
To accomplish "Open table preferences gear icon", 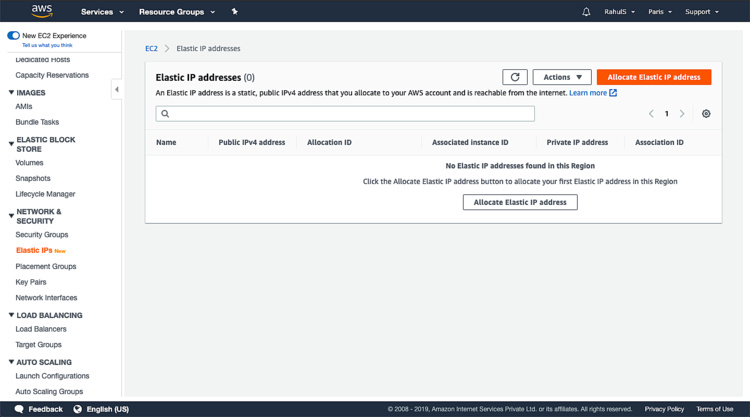I will pos(706,114).
